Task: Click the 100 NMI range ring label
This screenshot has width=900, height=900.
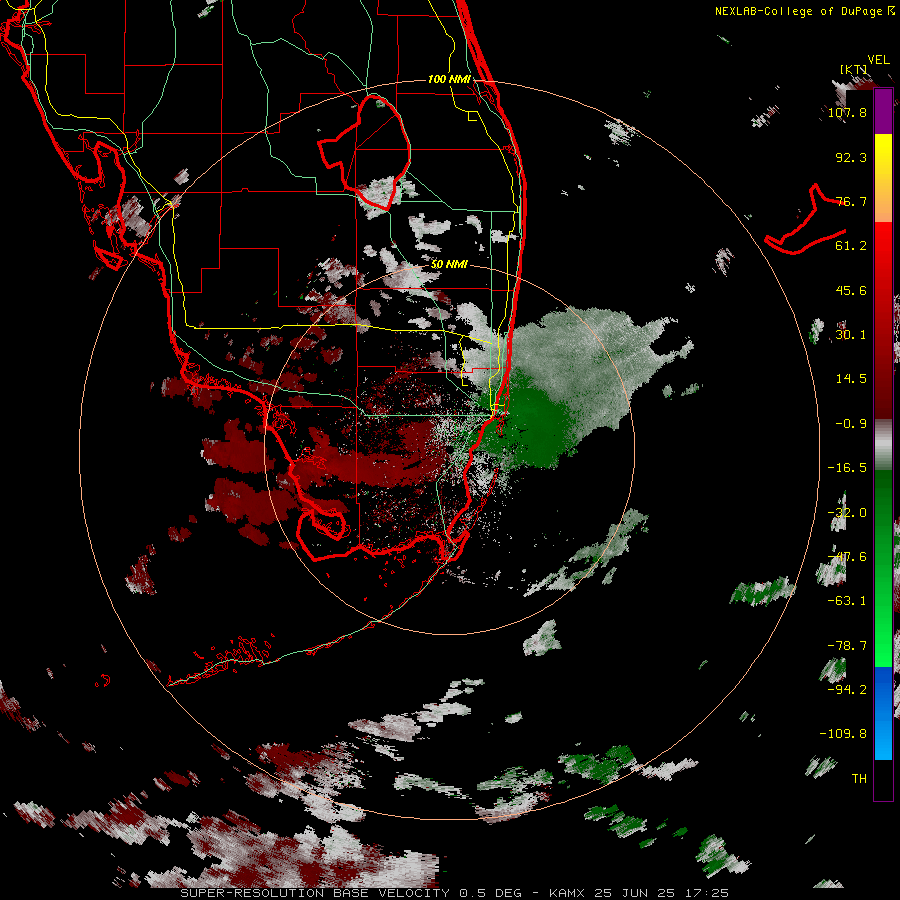Action: click(449, 79)
